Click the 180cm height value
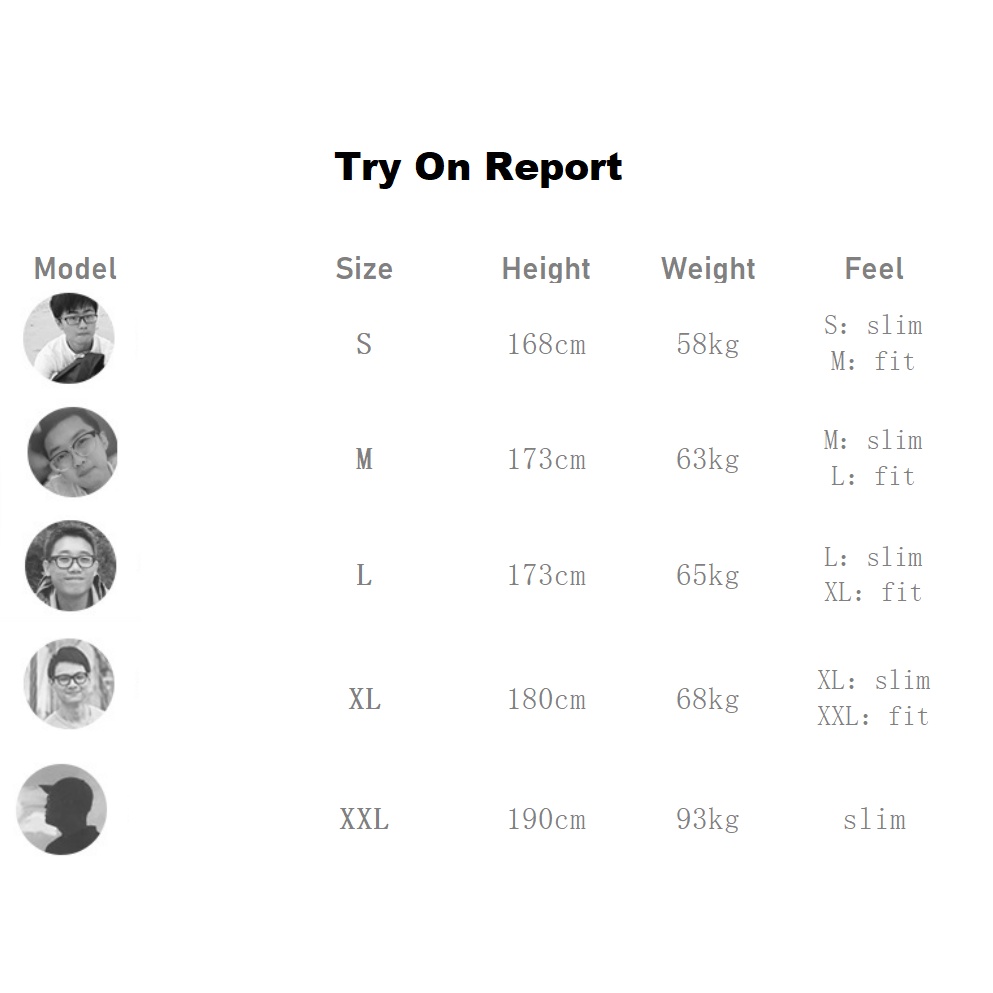The height and width of the screenshot is (993, 993). tap(546, 700)
